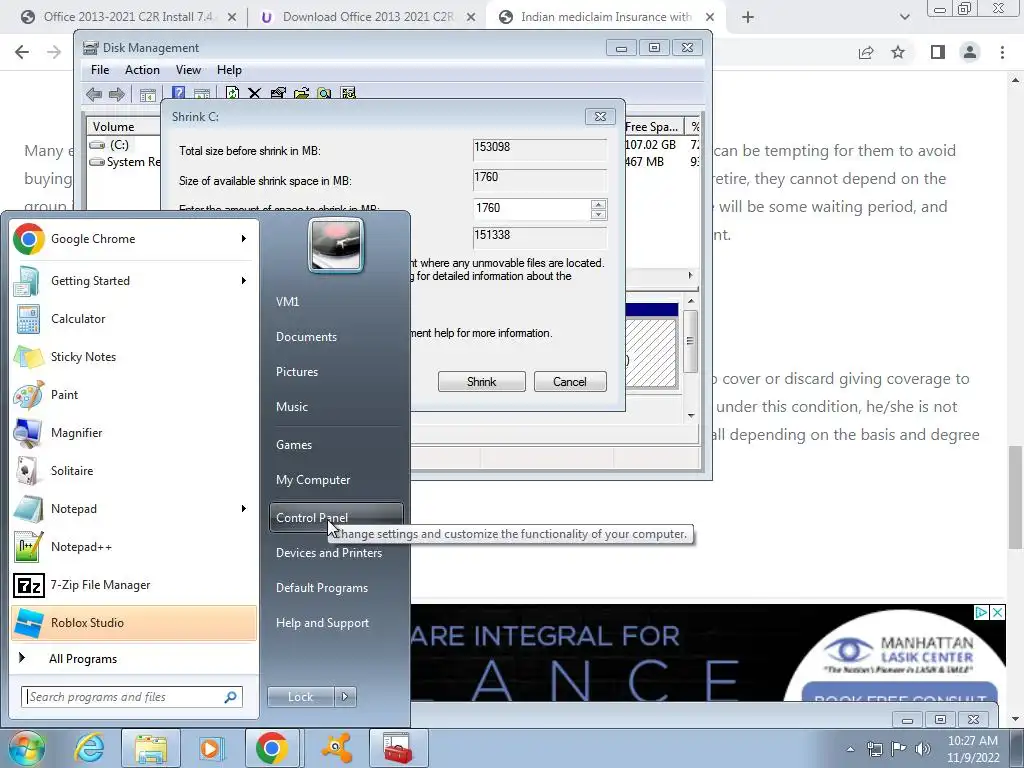Focus the Search programs and files box
Image resolution: width=1024 pixels, height=768 pixels.
pyautogui.click(x=131, y=697)
